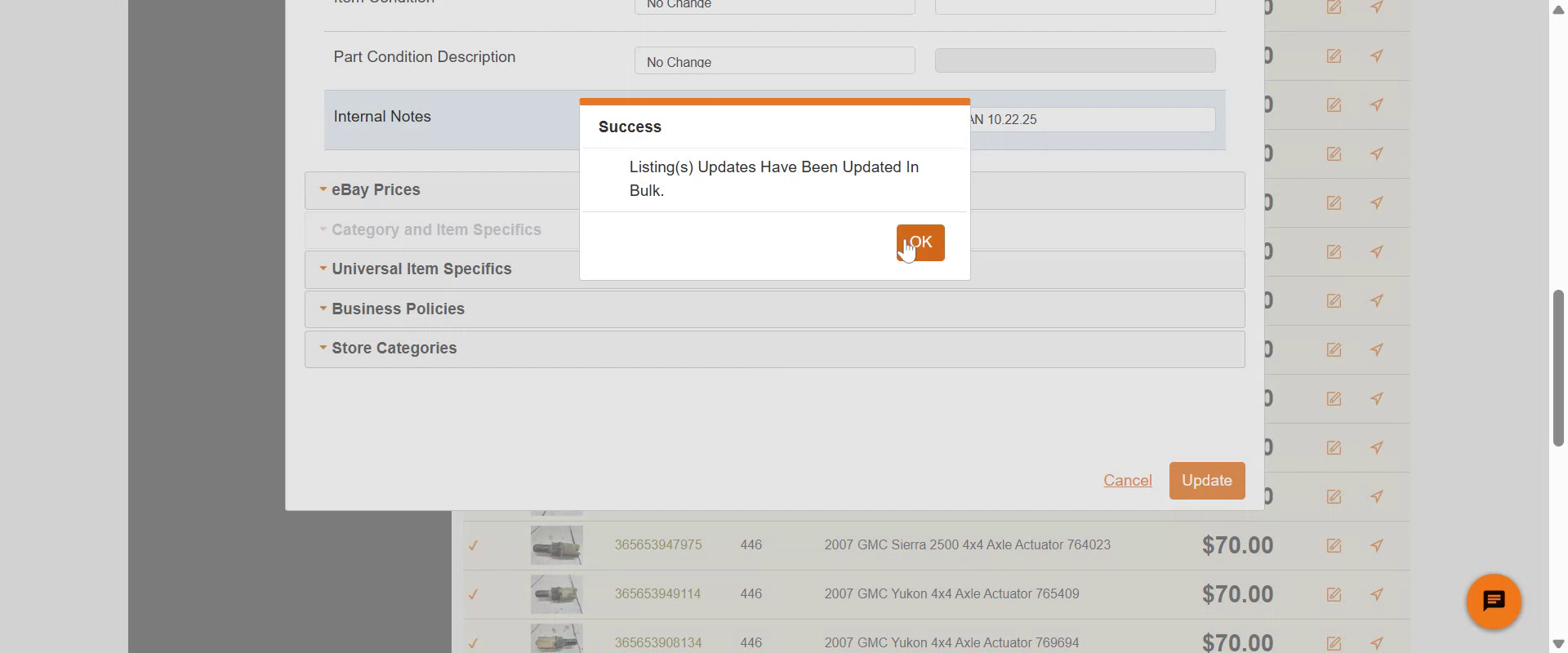Click title '2007 GMC Yukon 4x4 Axle Actuator 765409'
This screenshot has height=653, width=1568.
pos(951,594)
